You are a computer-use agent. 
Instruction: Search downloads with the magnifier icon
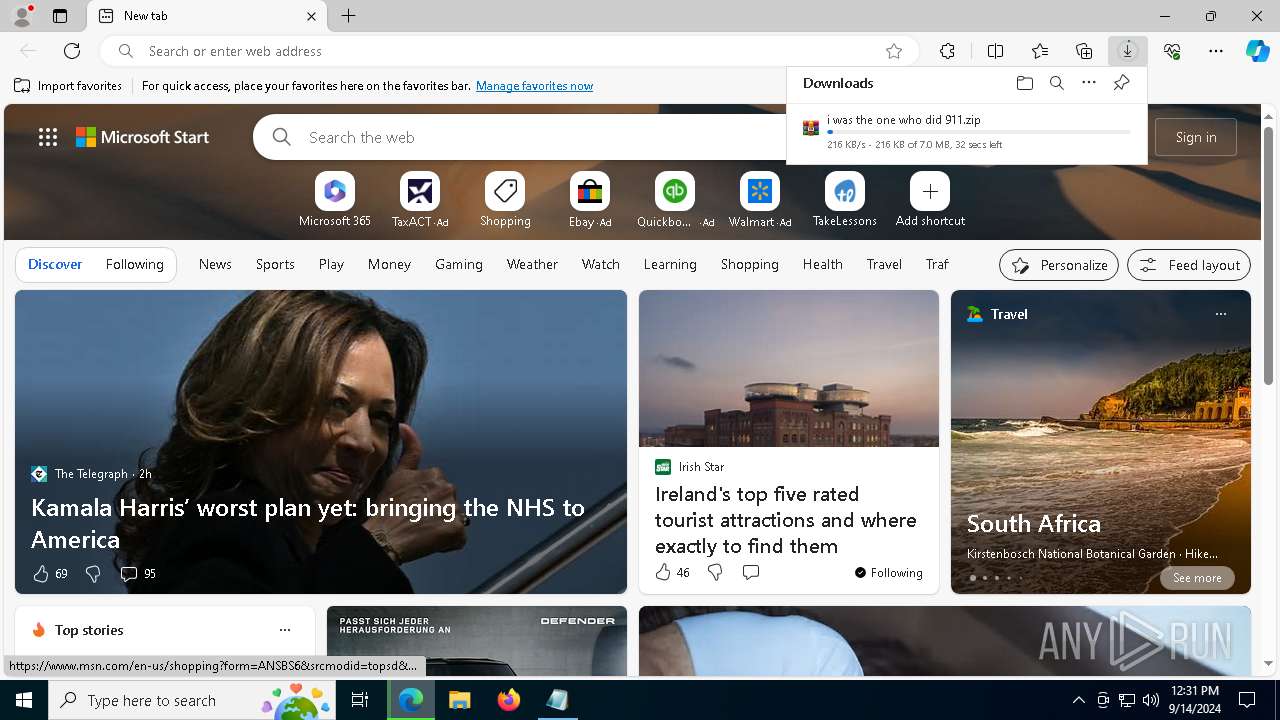[1056, 83]
